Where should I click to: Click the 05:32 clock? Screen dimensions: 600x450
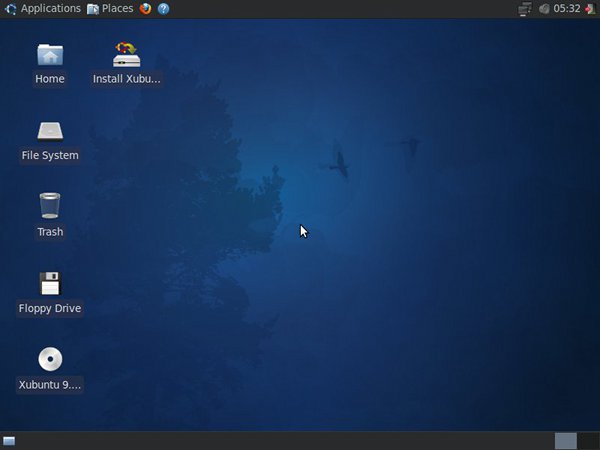(x=567, y=9)
